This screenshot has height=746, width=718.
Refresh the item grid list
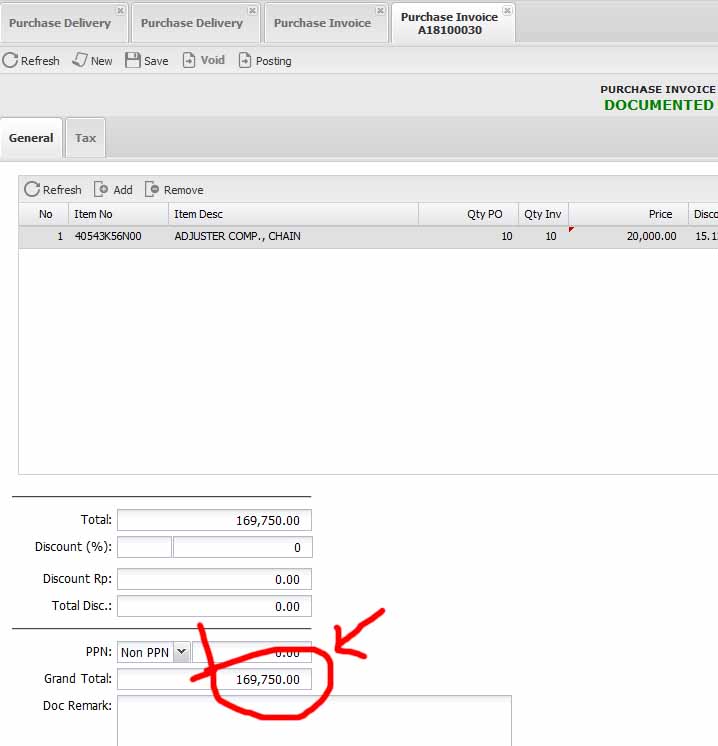coord(53,190)
